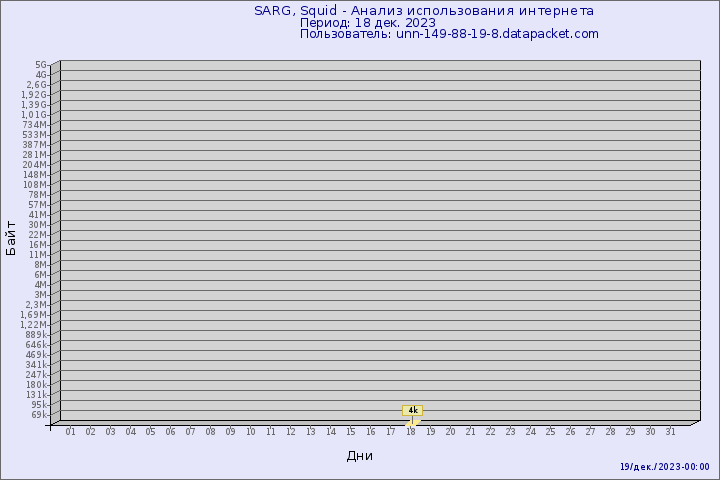The width and height of the screenshot is (720, 480).
Task: Click y-axis label 30M
Action: 38,225
